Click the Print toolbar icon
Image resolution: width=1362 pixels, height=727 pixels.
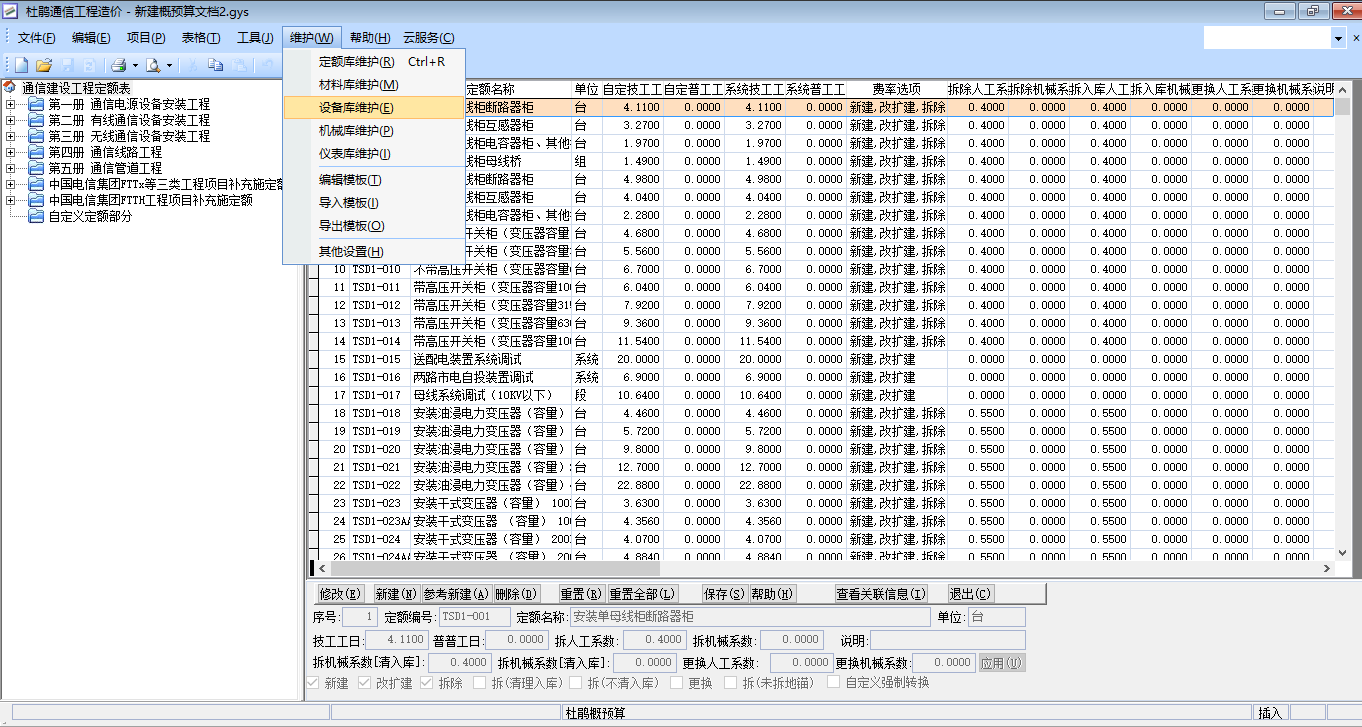(118, 65)
